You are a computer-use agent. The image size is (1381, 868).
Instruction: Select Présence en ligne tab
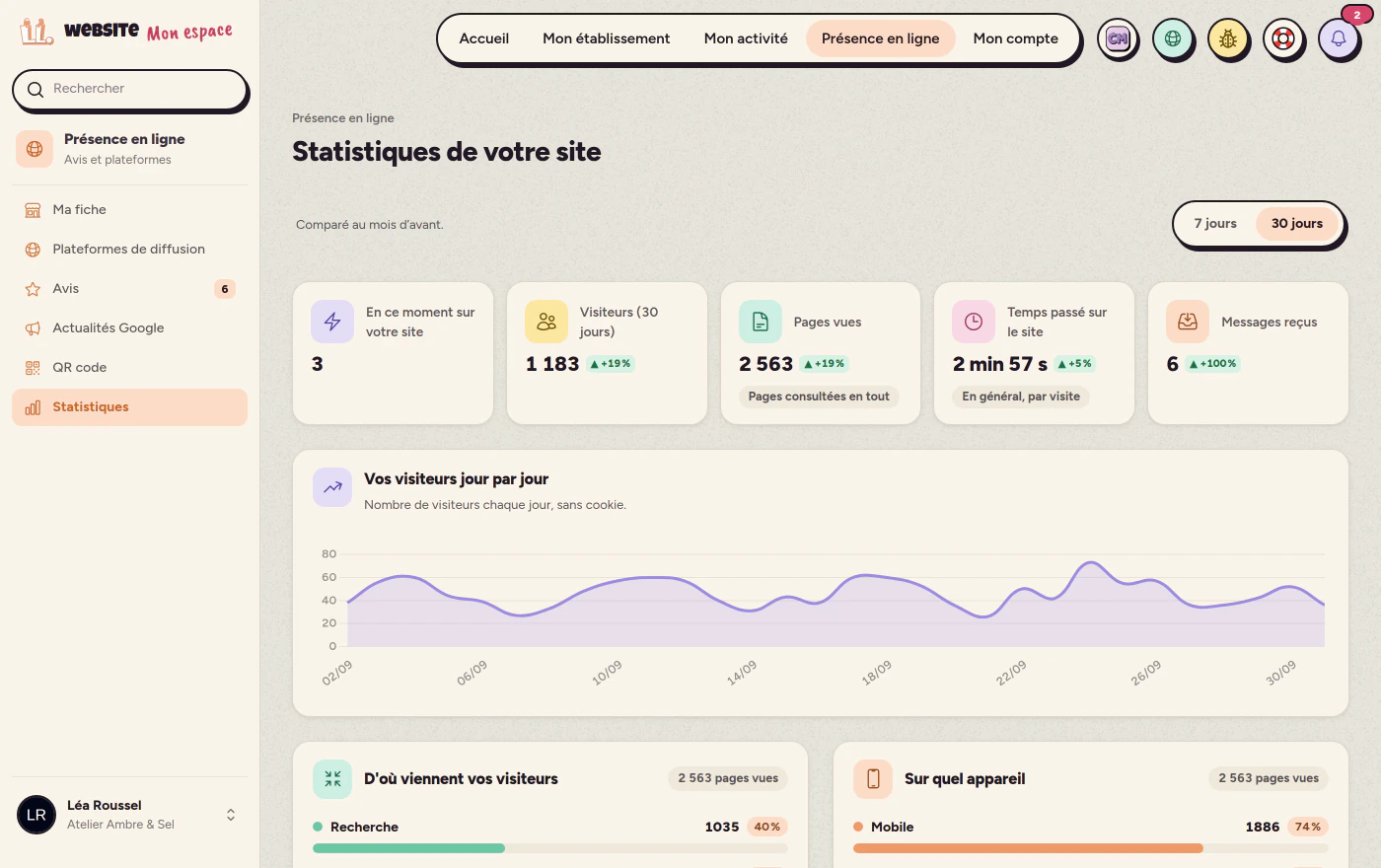(881, 38)
